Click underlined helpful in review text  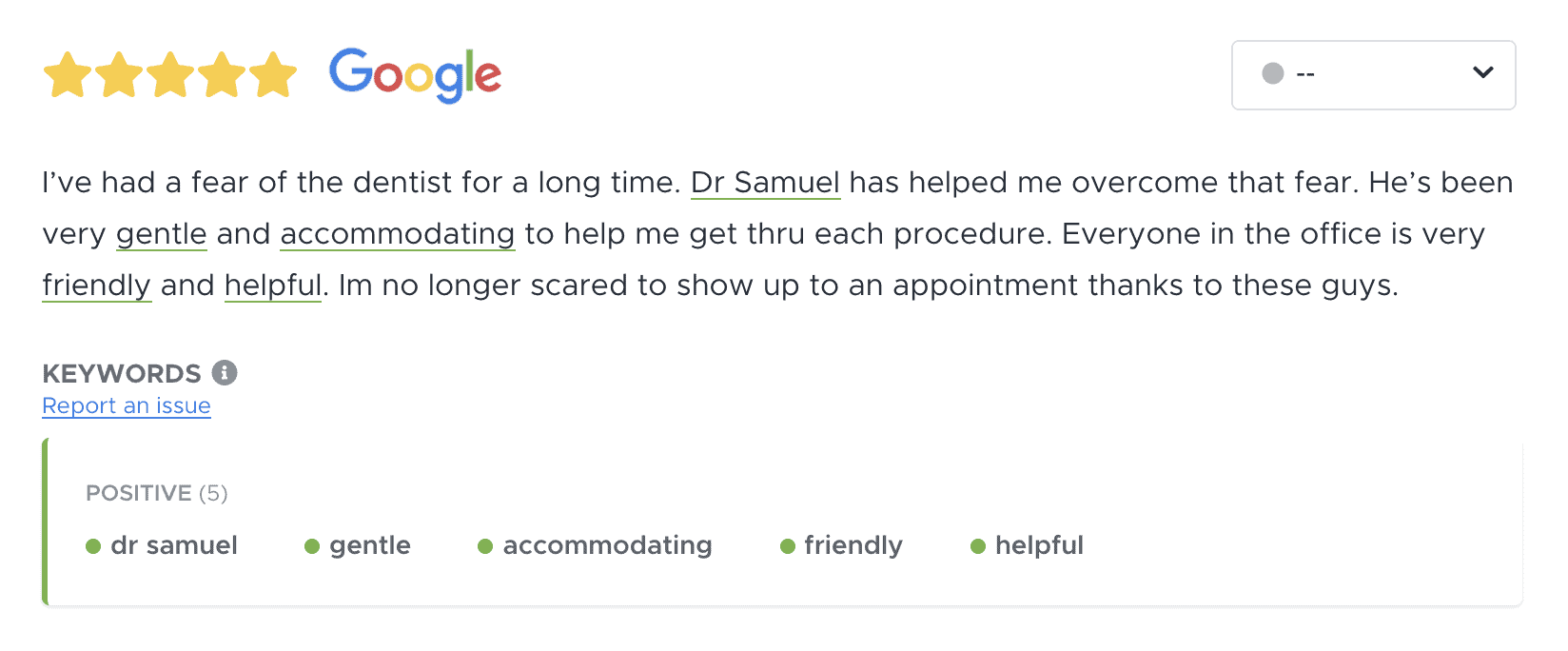pos(273,285)
